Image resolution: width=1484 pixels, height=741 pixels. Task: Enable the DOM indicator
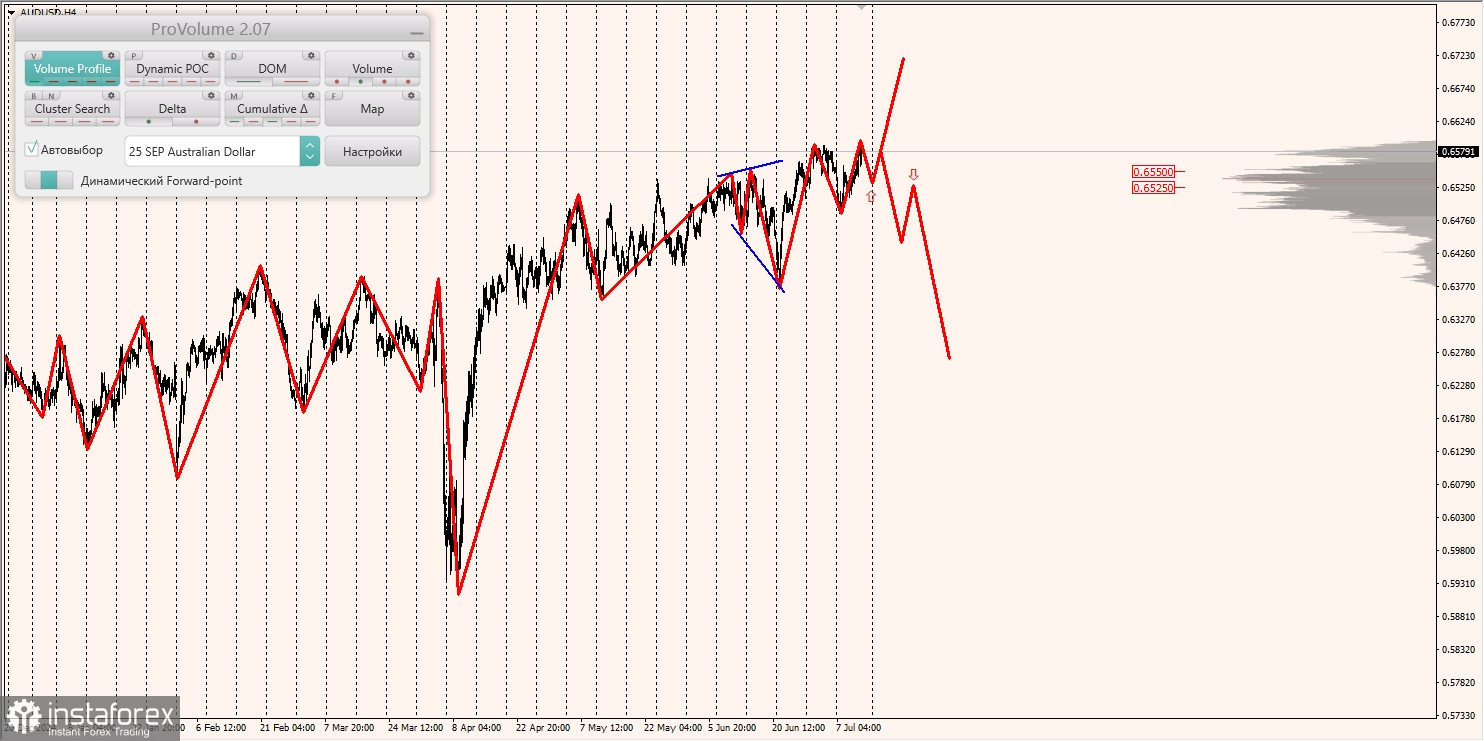coord(272,68)
